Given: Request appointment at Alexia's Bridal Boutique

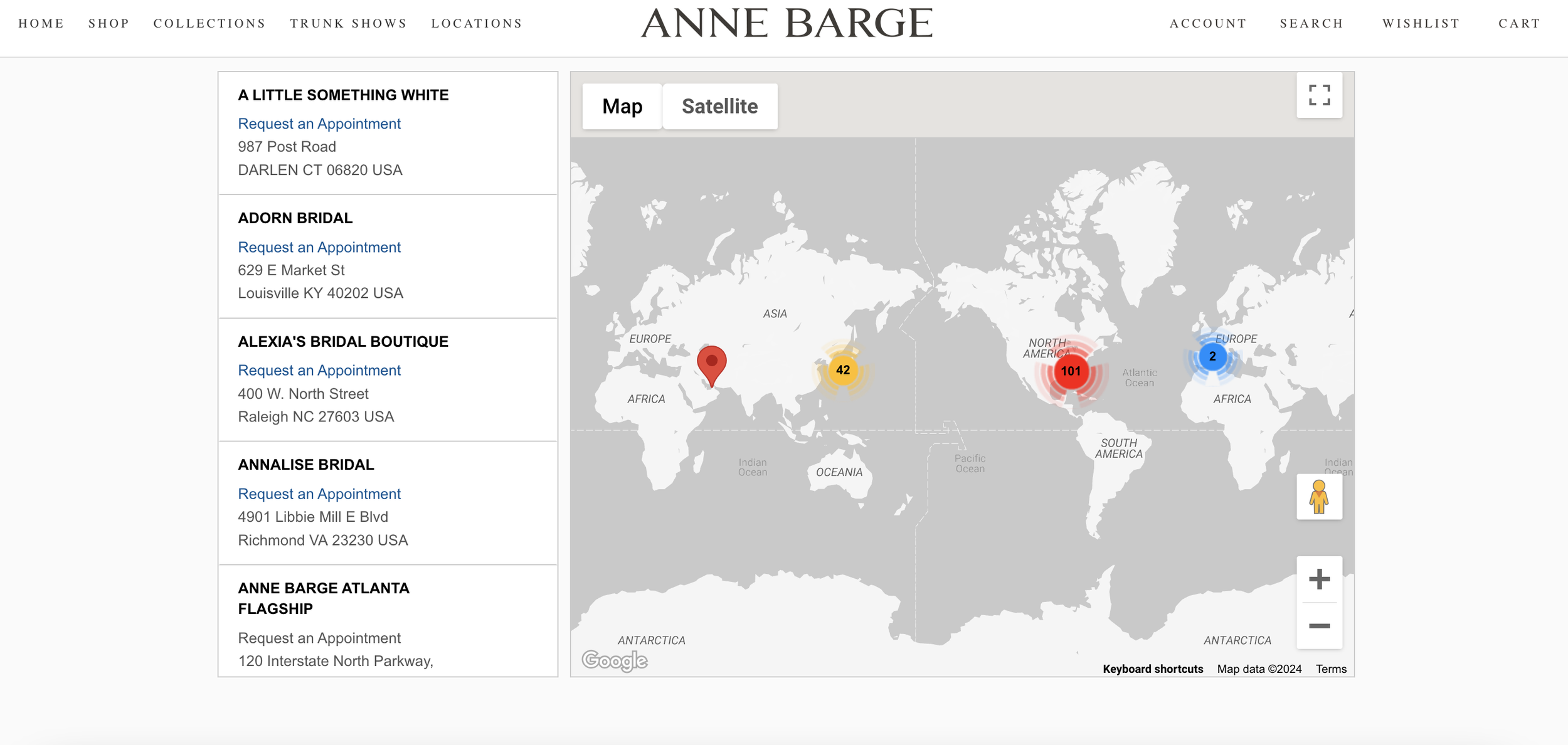Looking at the screenshot, I should (319, 371).
